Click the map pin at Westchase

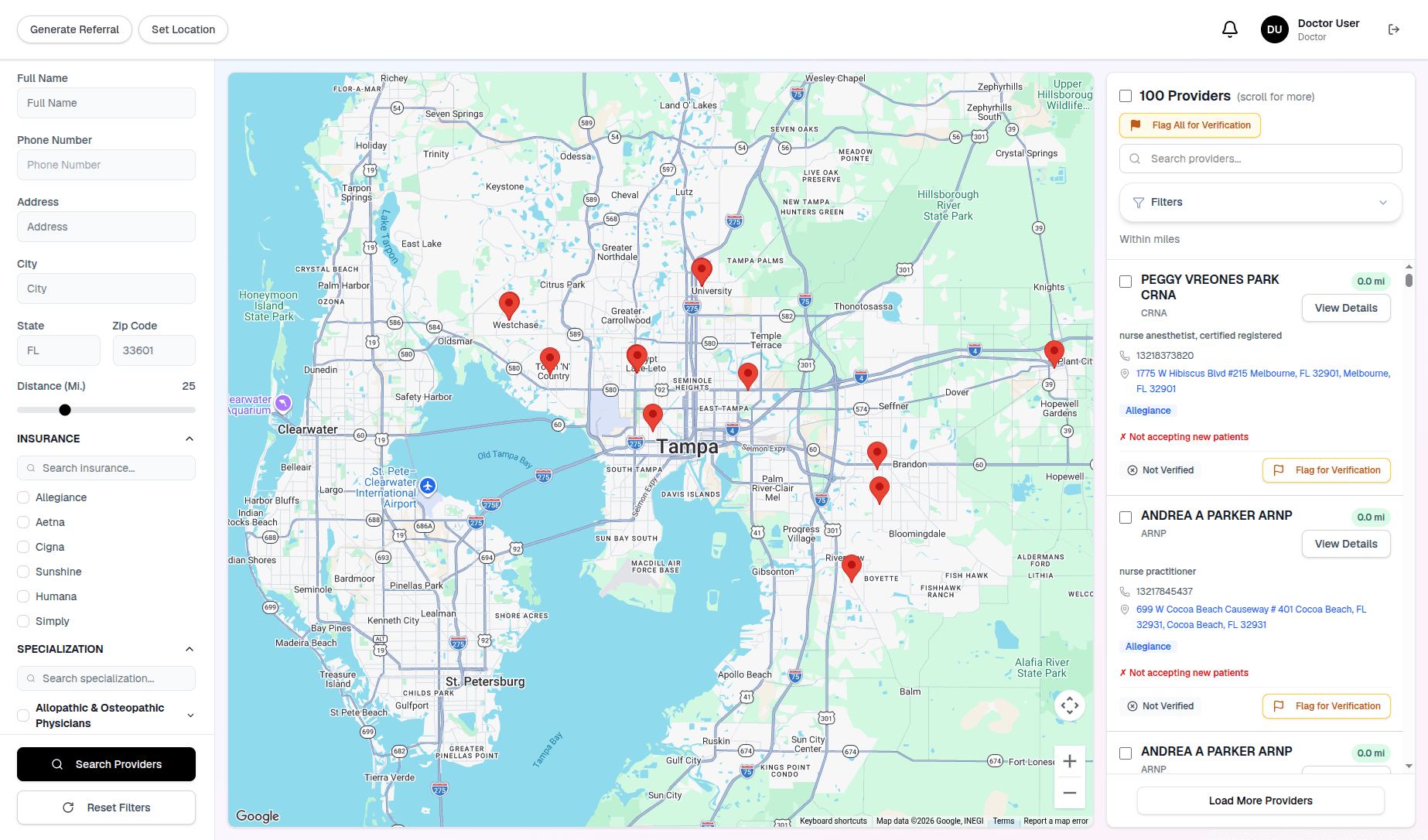509,306
